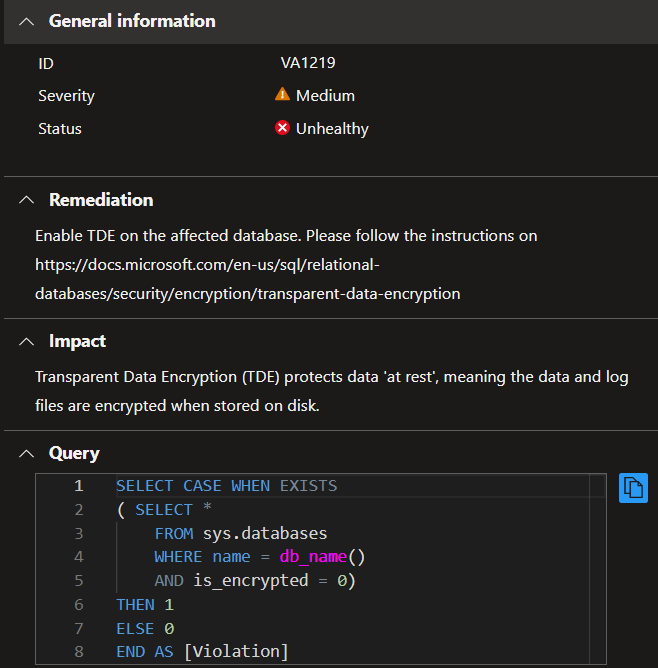Click the databases/security/encryption URL line
The image size is (658, 668).
click(x=247, y=294)
